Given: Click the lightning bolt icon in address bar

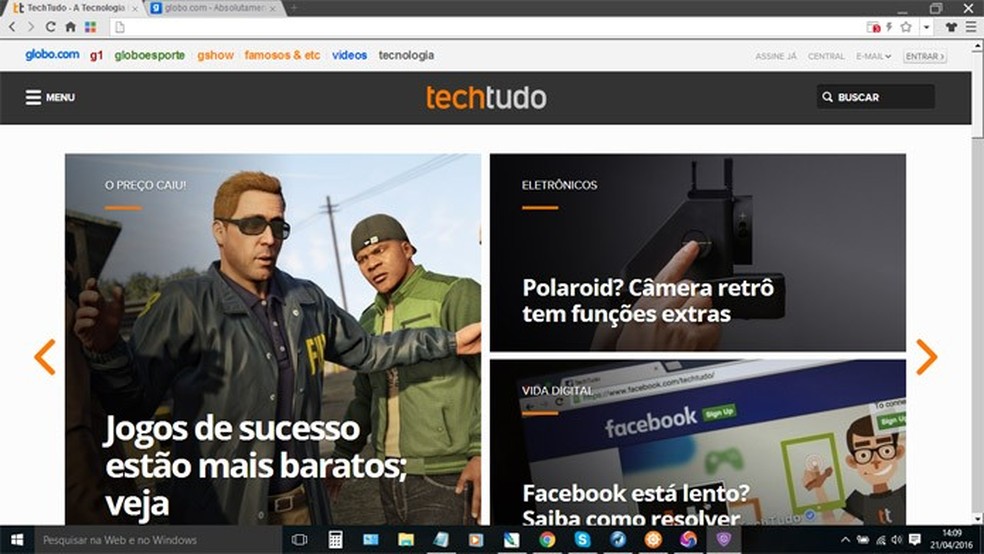Looking at the screenshot, I should [889, 27].
